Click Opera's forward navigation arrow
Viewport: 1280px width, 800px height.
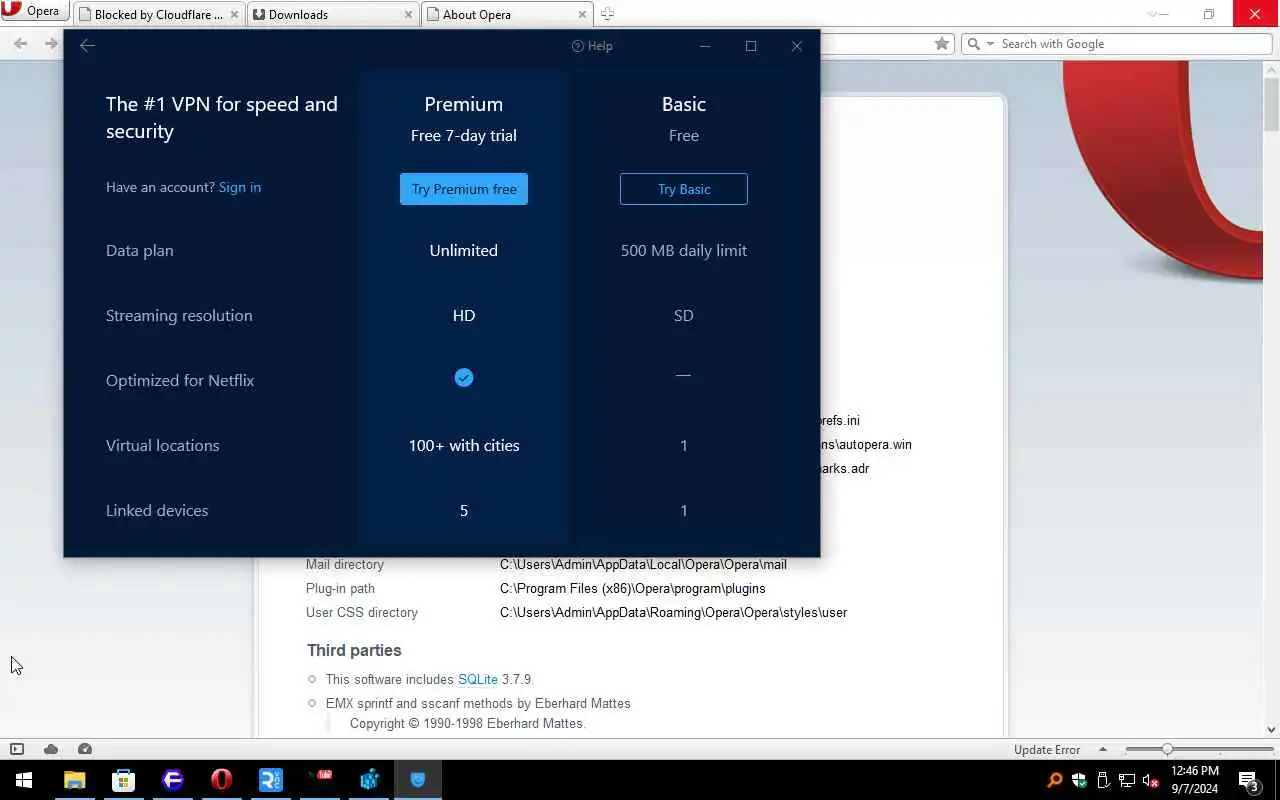51,44
